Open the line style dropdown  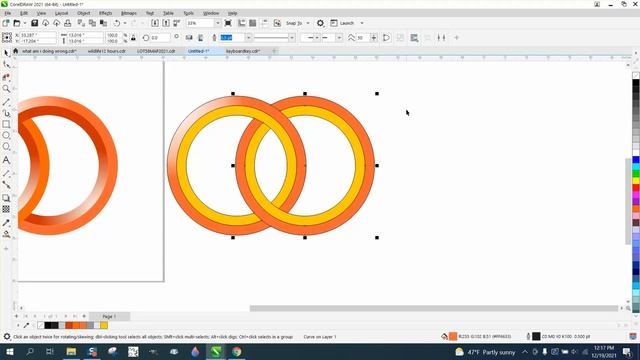coord(292,38)
